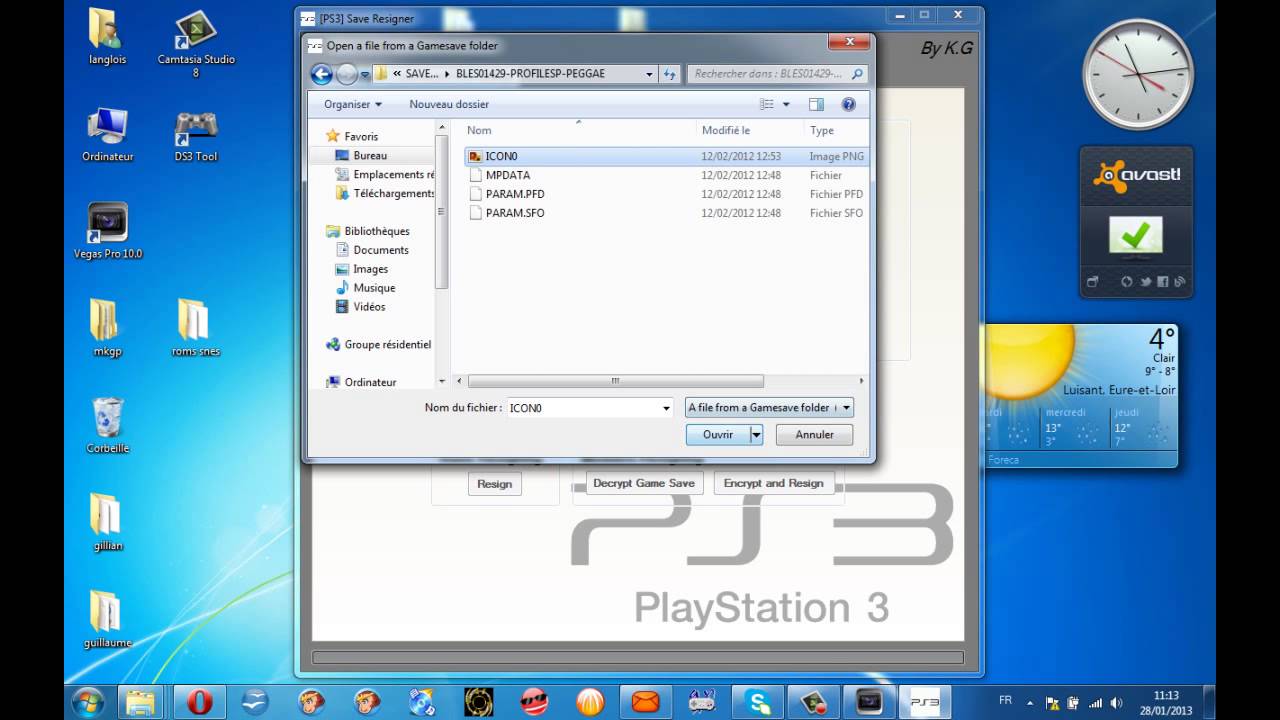Click Nouveau dossier in the toolbar
The height and width of the screenshot is (720, 1280).
tap(449, 104)
